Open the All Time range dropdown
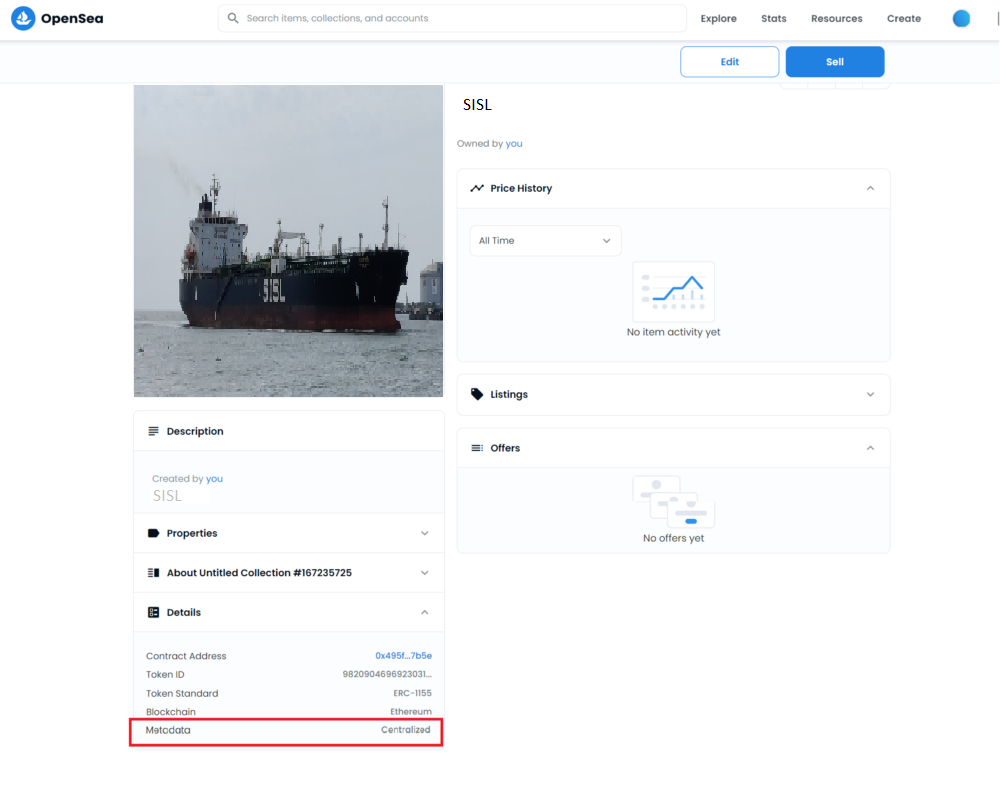1000x793 pixels. [545, 241]
